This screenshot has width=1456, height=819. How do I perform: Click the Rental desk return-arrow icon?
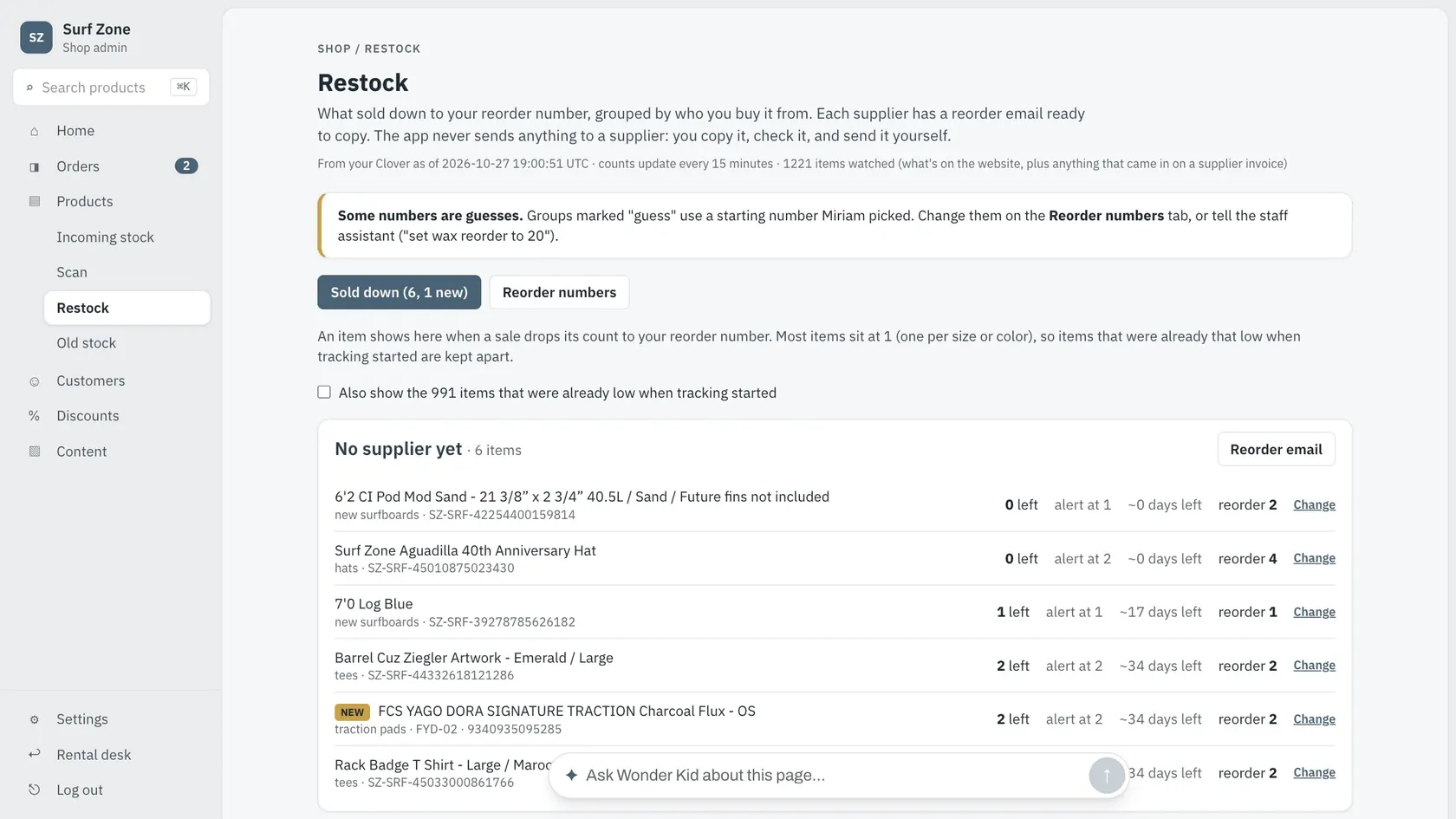point(35,754)
